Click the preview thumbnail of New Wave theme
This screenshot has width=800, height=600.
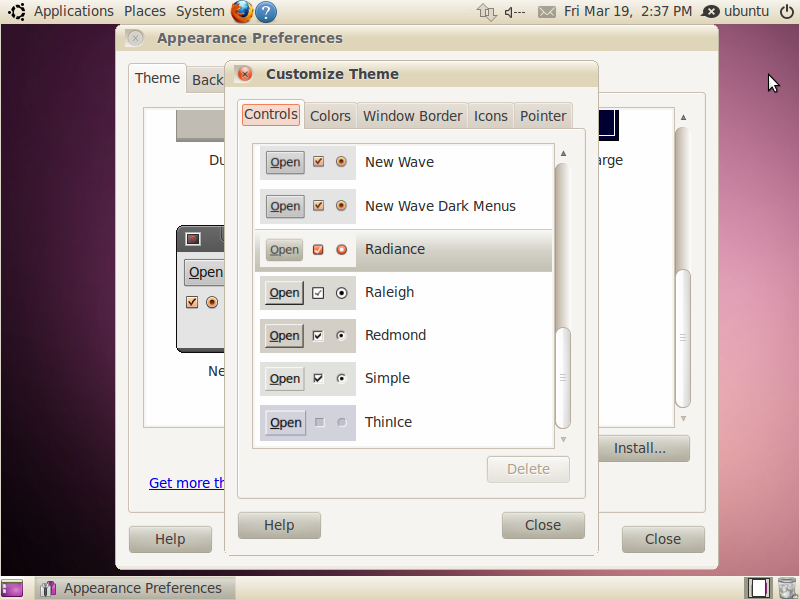click(x=308, y=162)
